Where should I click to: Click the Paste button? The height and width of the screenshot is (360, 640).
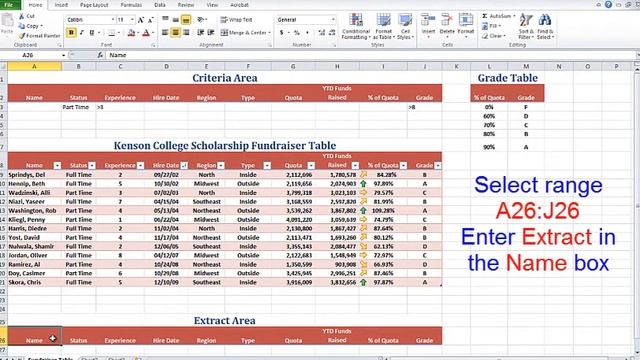pos(7,25)
